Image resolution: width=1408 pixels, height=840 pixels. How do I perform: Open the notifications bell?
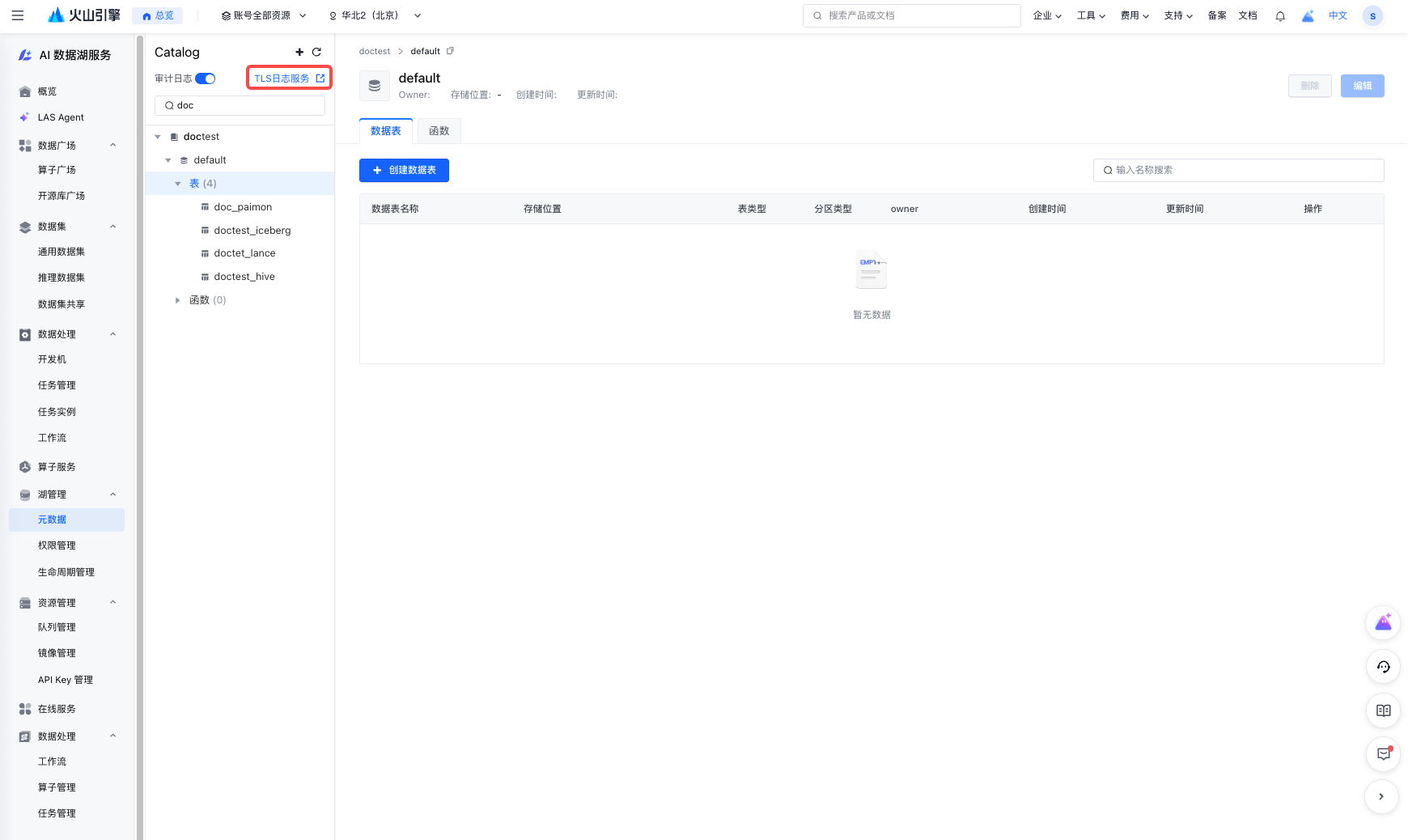[1280, 15]
